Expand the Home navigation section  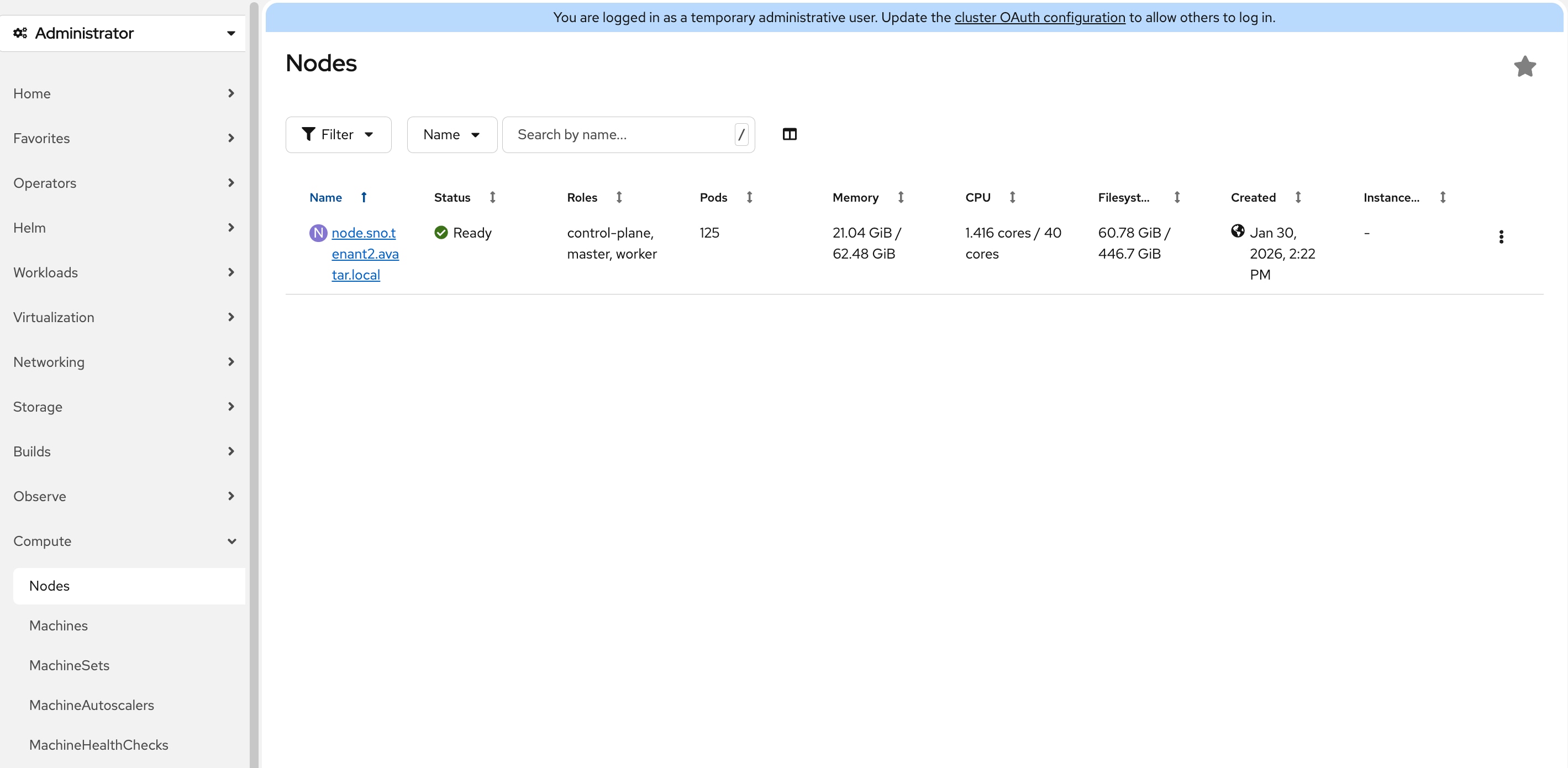click(124, 94)
